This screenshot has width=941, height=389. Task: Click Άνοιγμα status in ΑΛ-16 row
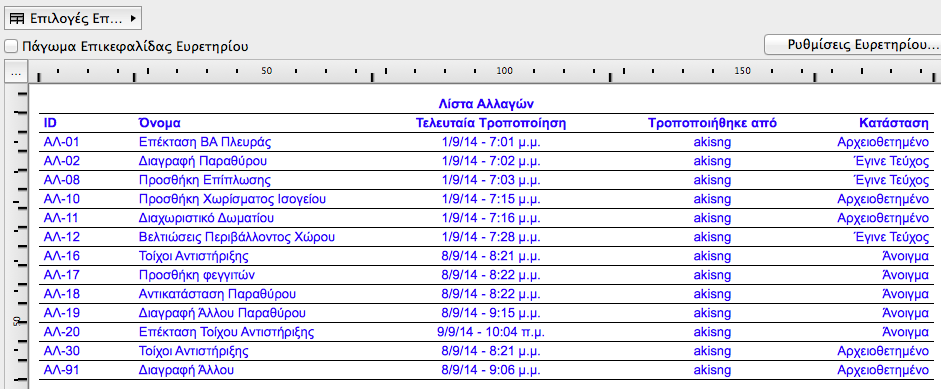click(905, 256)
